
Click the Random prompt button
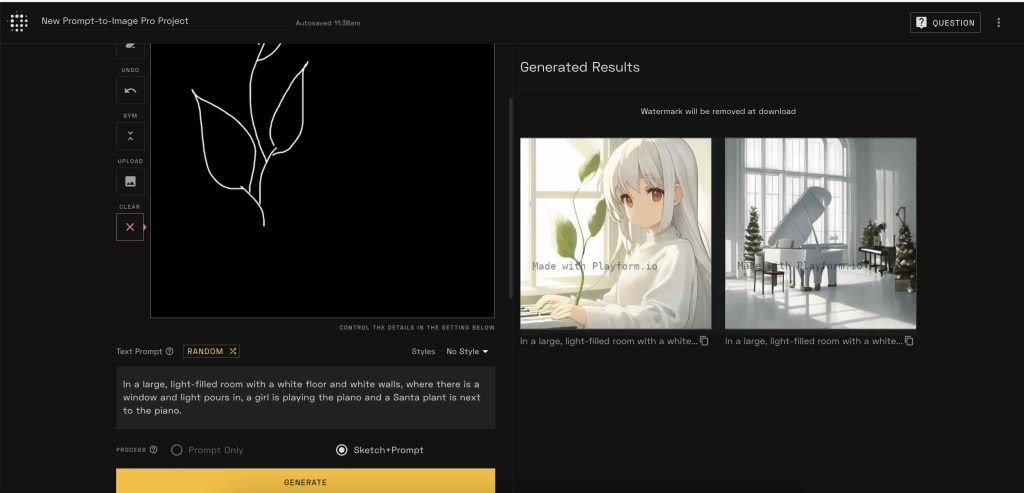pos(211,352)
